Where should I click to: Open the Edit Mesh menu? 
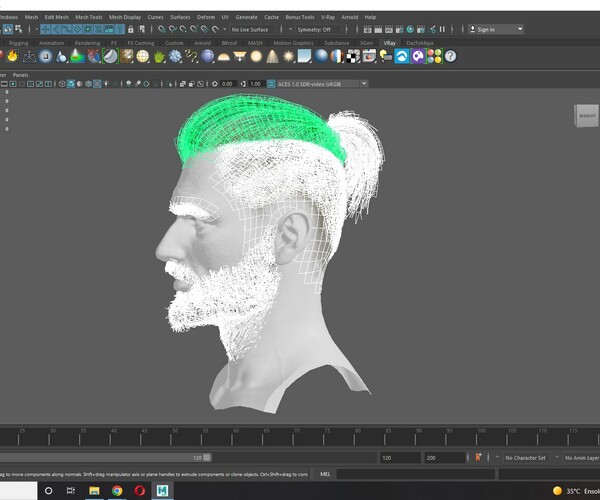tap(56, 17)
